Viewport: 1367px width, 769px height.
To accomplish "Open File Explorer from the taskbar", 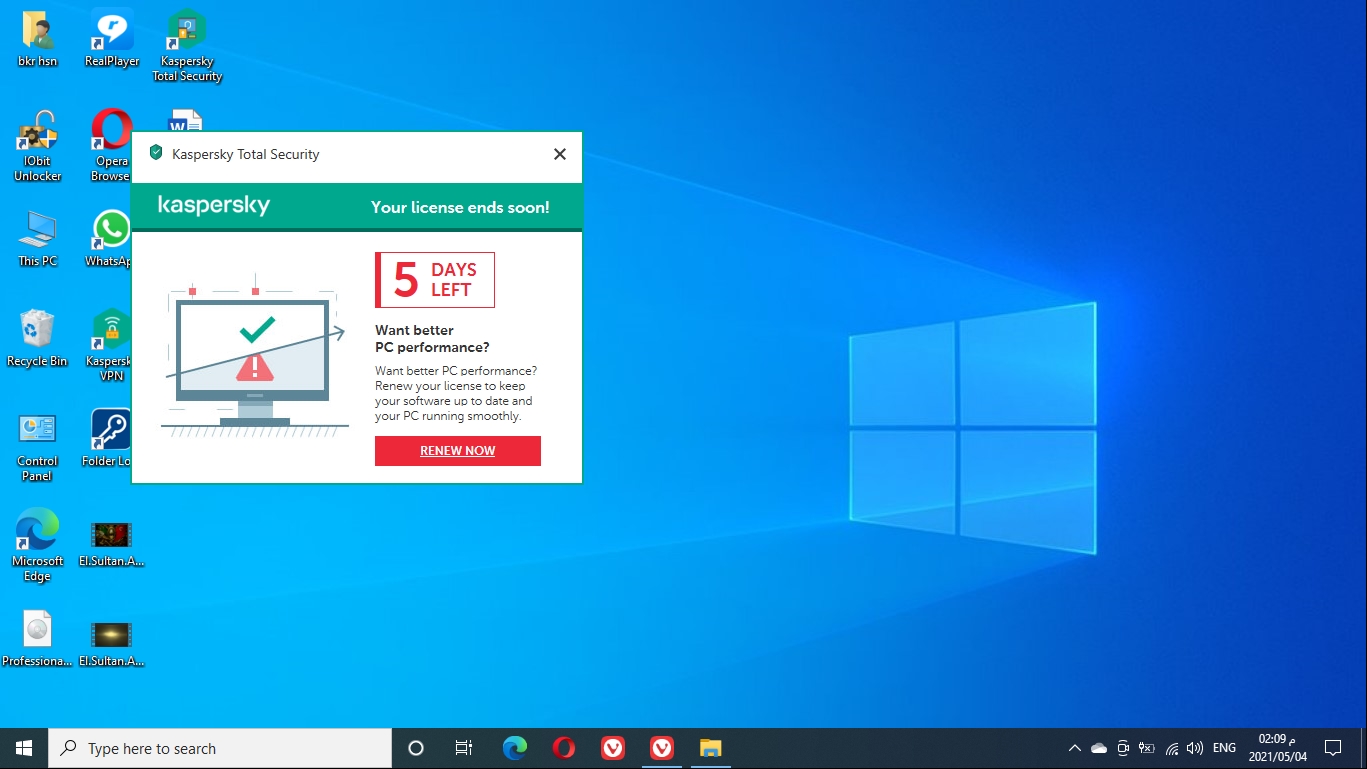I will pos(710,748).
